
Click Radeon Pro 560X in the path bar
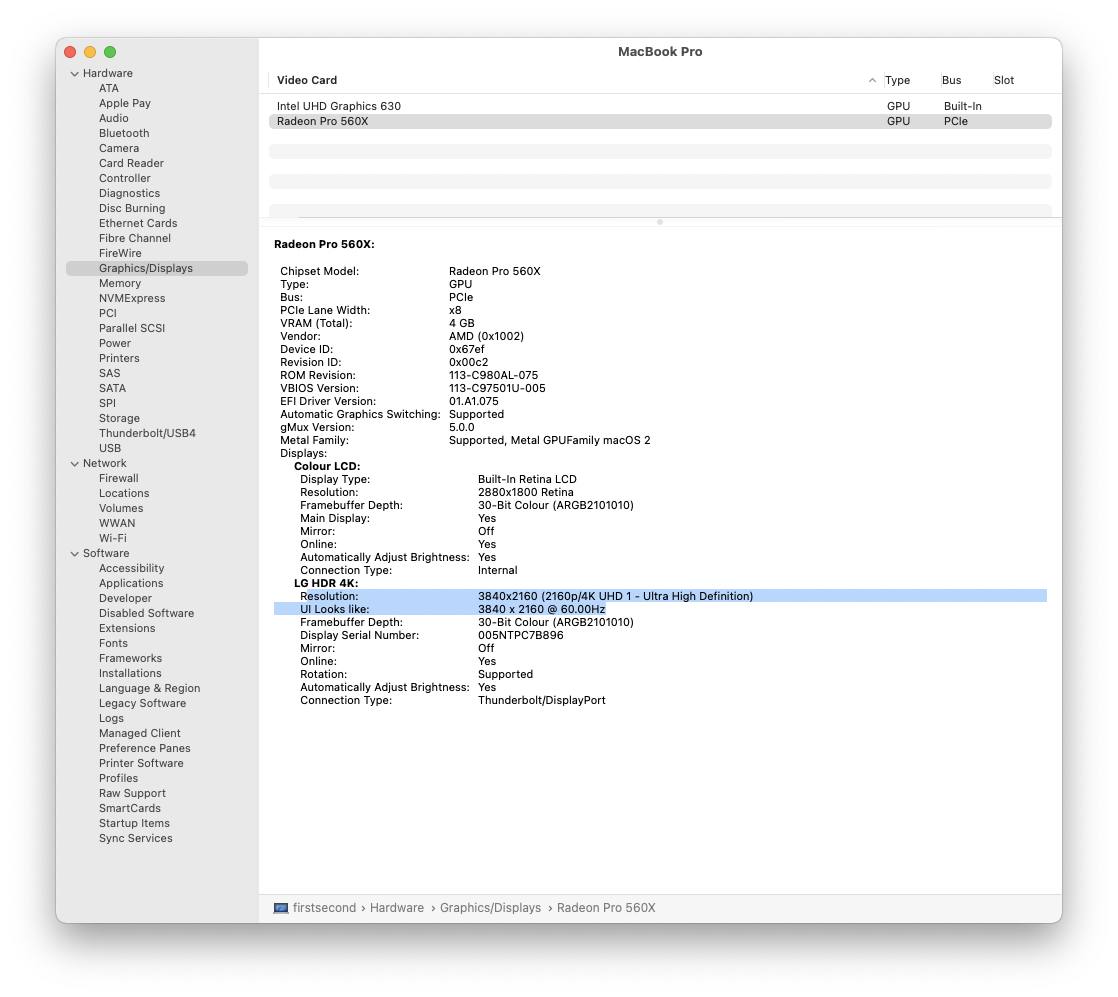point(606,908)
